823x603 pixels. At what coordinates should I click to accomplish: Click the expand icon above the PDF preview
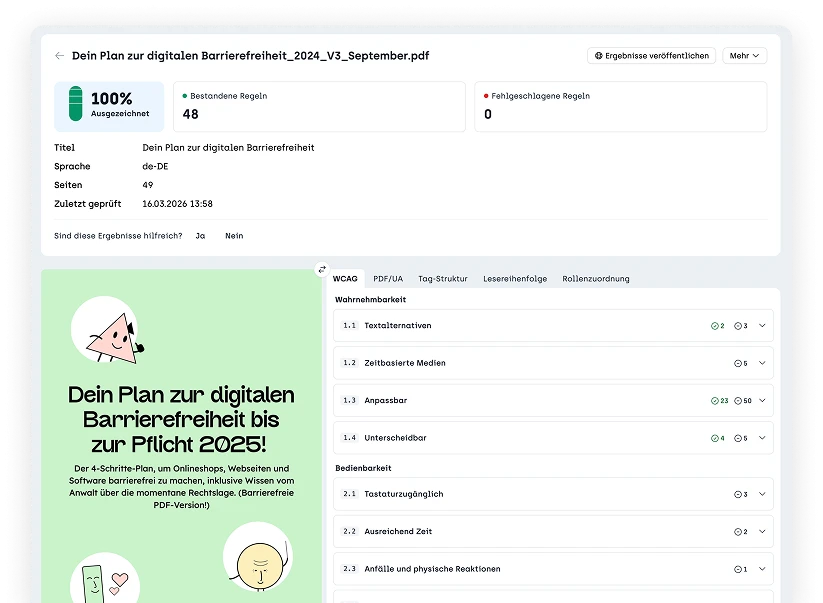[x=322, y=269]
